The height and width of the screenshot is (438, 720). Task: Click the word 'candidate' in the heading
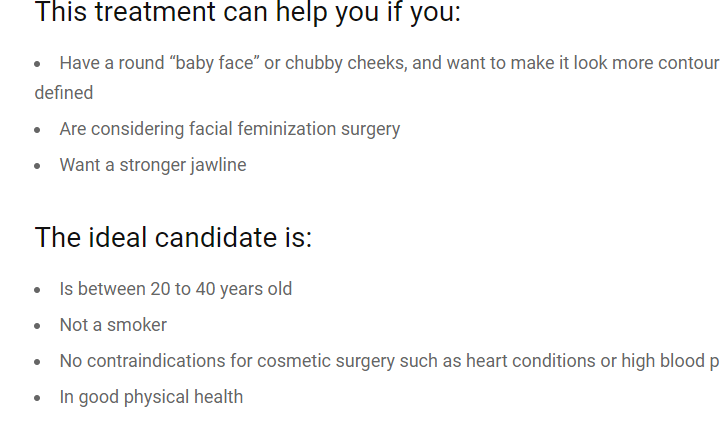[x=216, y=237]
